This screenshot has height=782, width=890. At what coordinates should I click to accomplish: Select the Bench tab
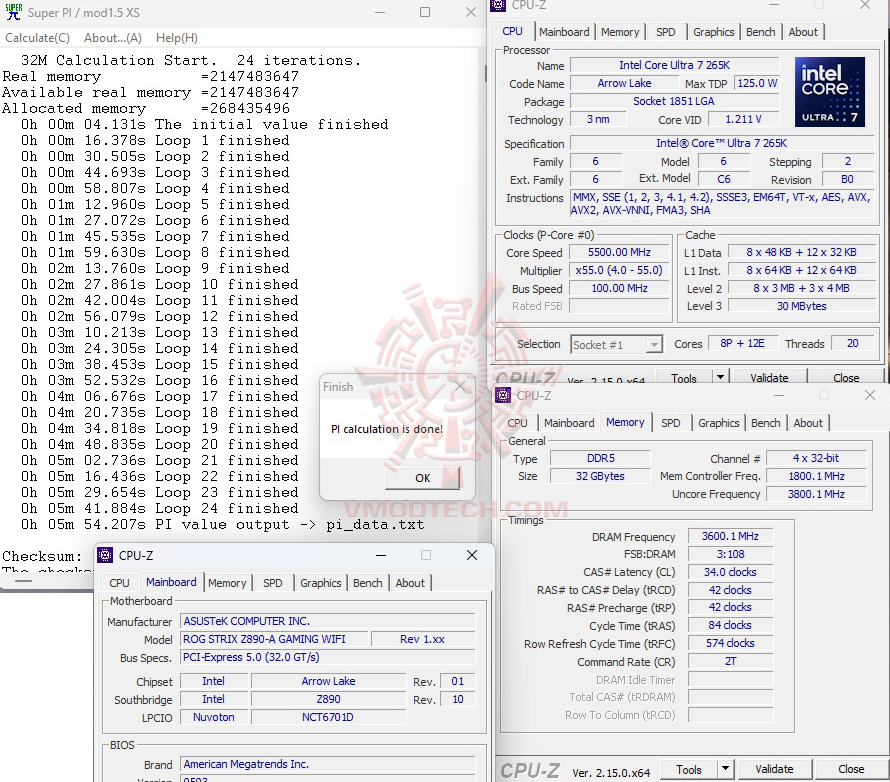[x=760, y=31]
